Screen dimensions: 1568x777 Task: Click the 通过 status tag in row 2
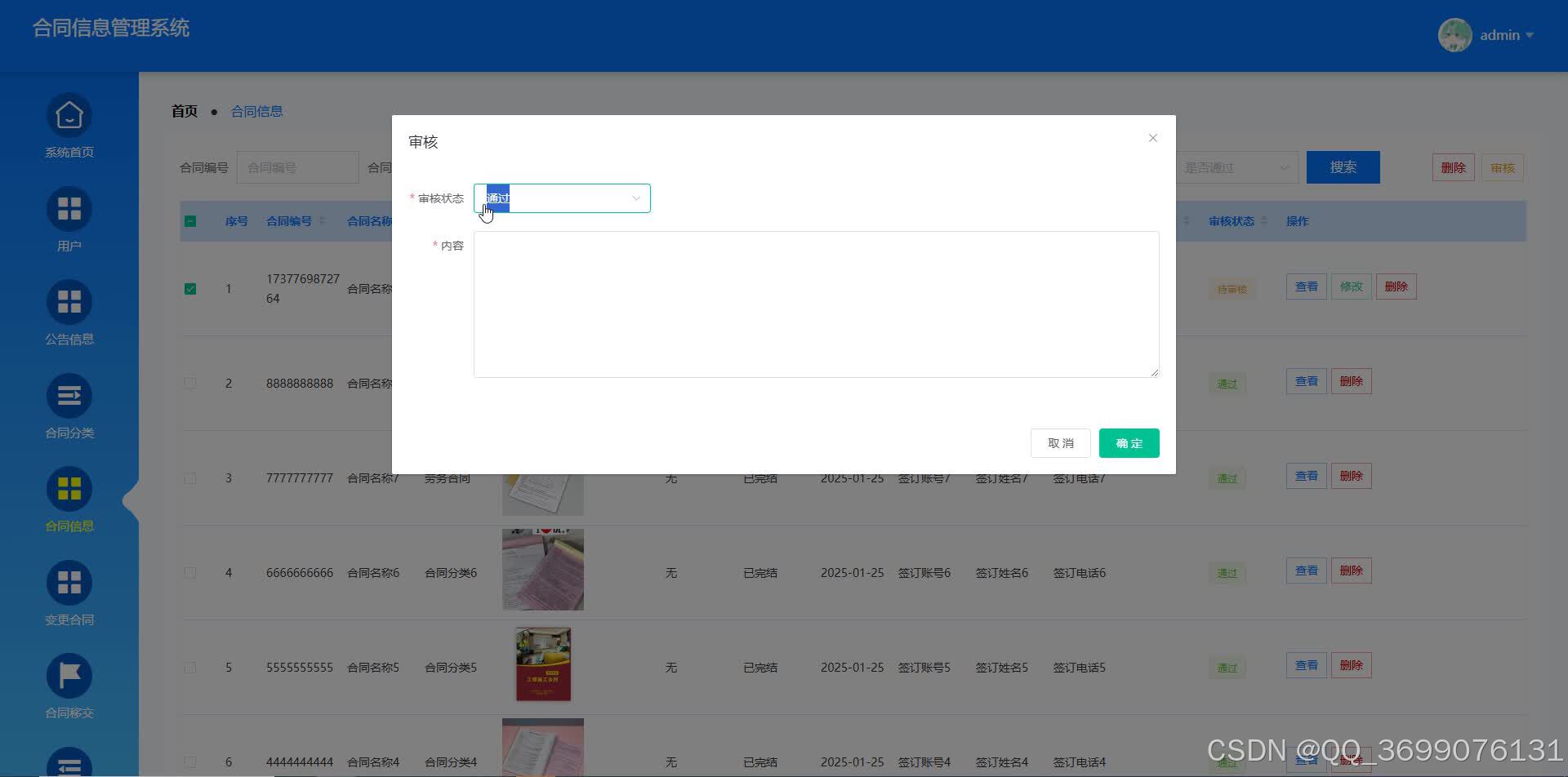tap(1227, 384)
